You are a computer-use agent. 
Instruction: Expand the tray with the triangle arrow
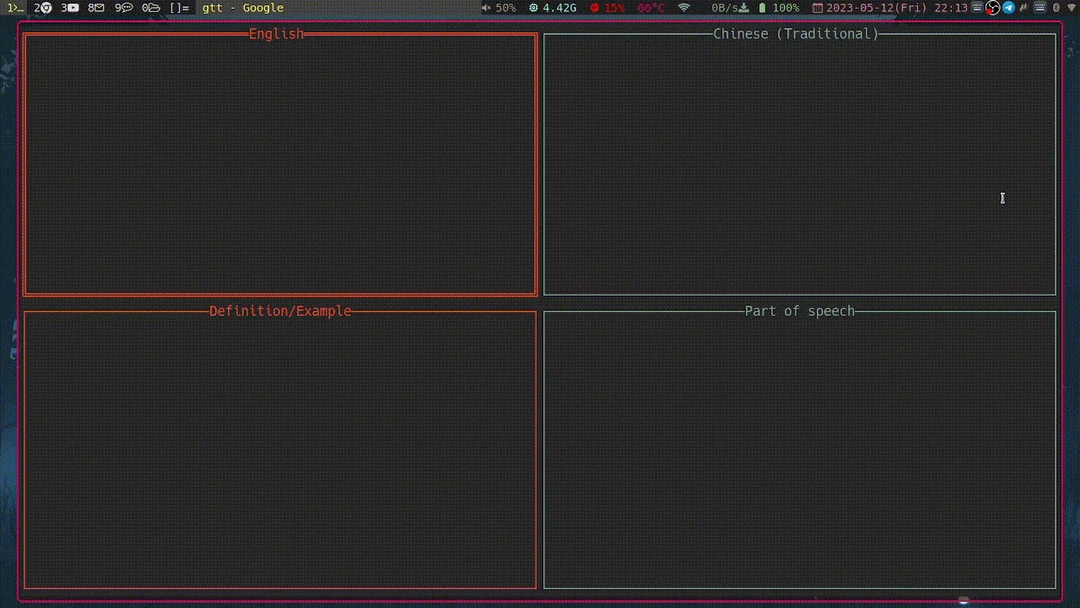1073,7
